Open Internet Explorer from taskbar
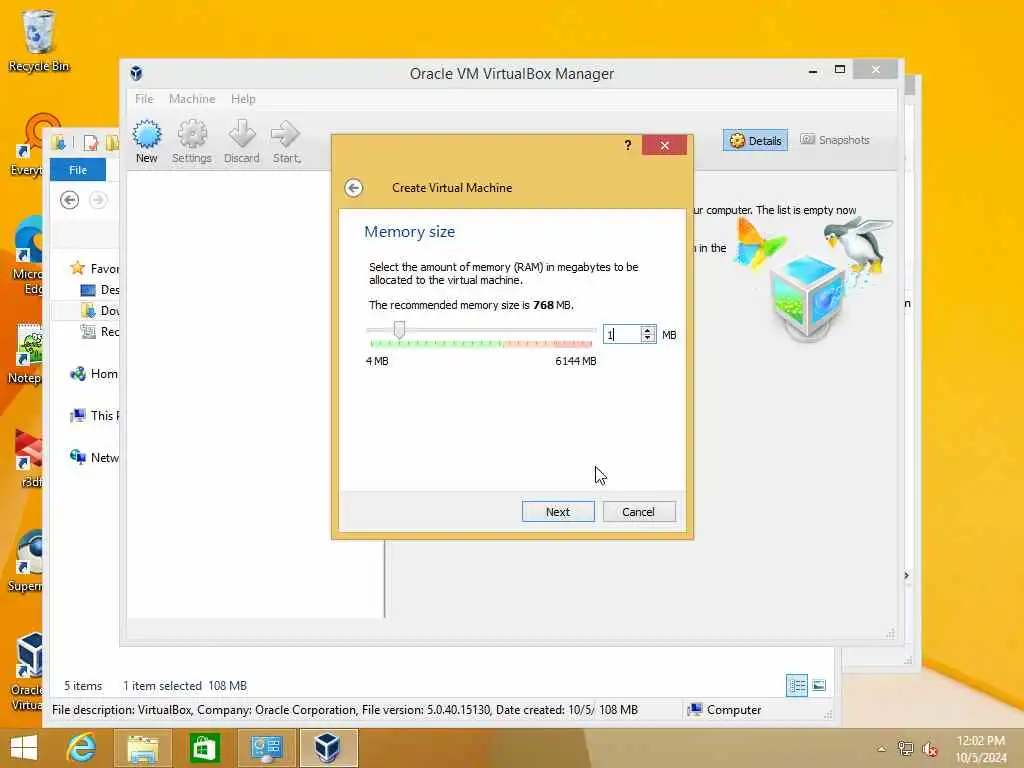The image size is (1024, 768). click(82, 748)
